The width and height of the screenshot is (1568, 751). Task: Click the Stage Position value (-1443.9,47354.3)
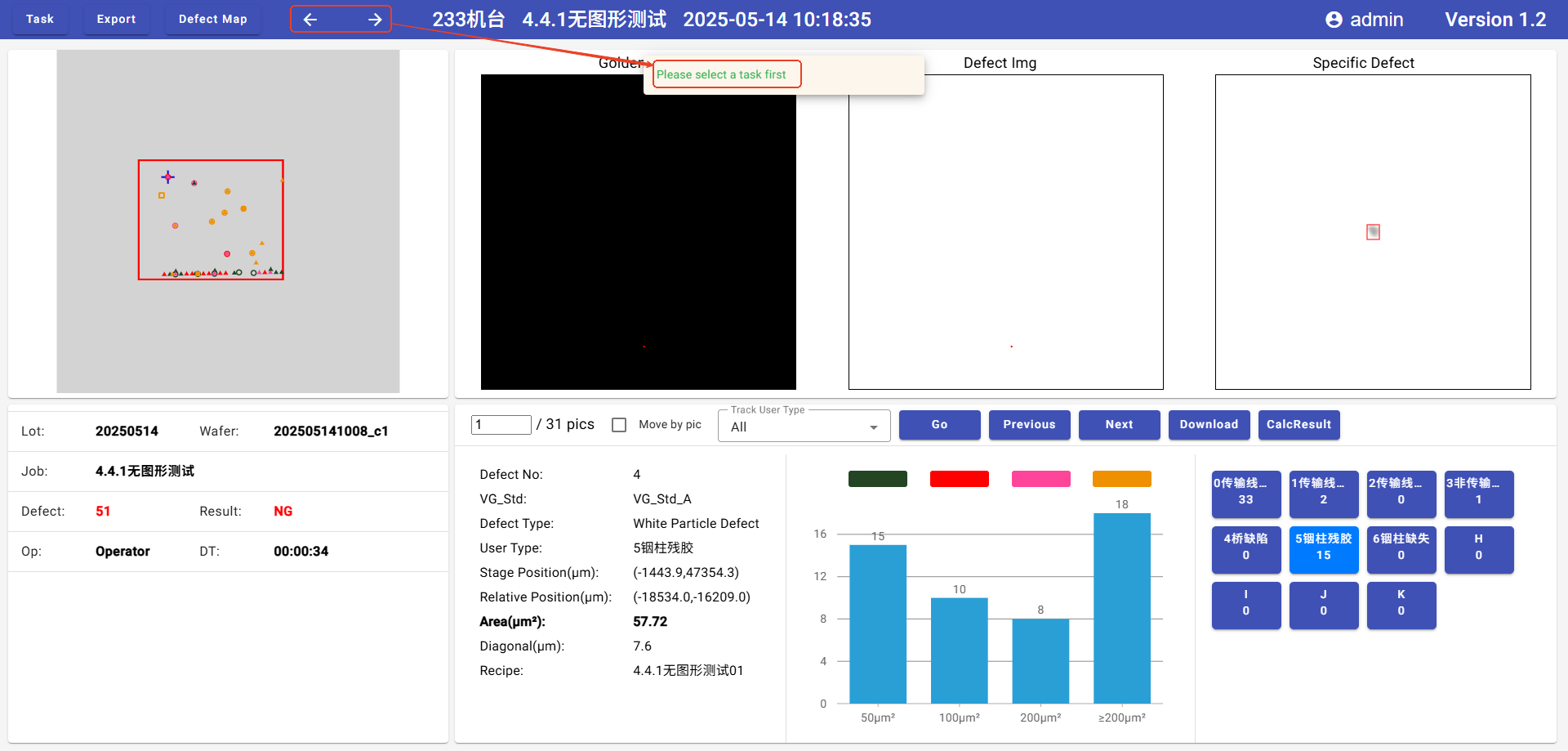pyautogui.click(x=686, y=572)
